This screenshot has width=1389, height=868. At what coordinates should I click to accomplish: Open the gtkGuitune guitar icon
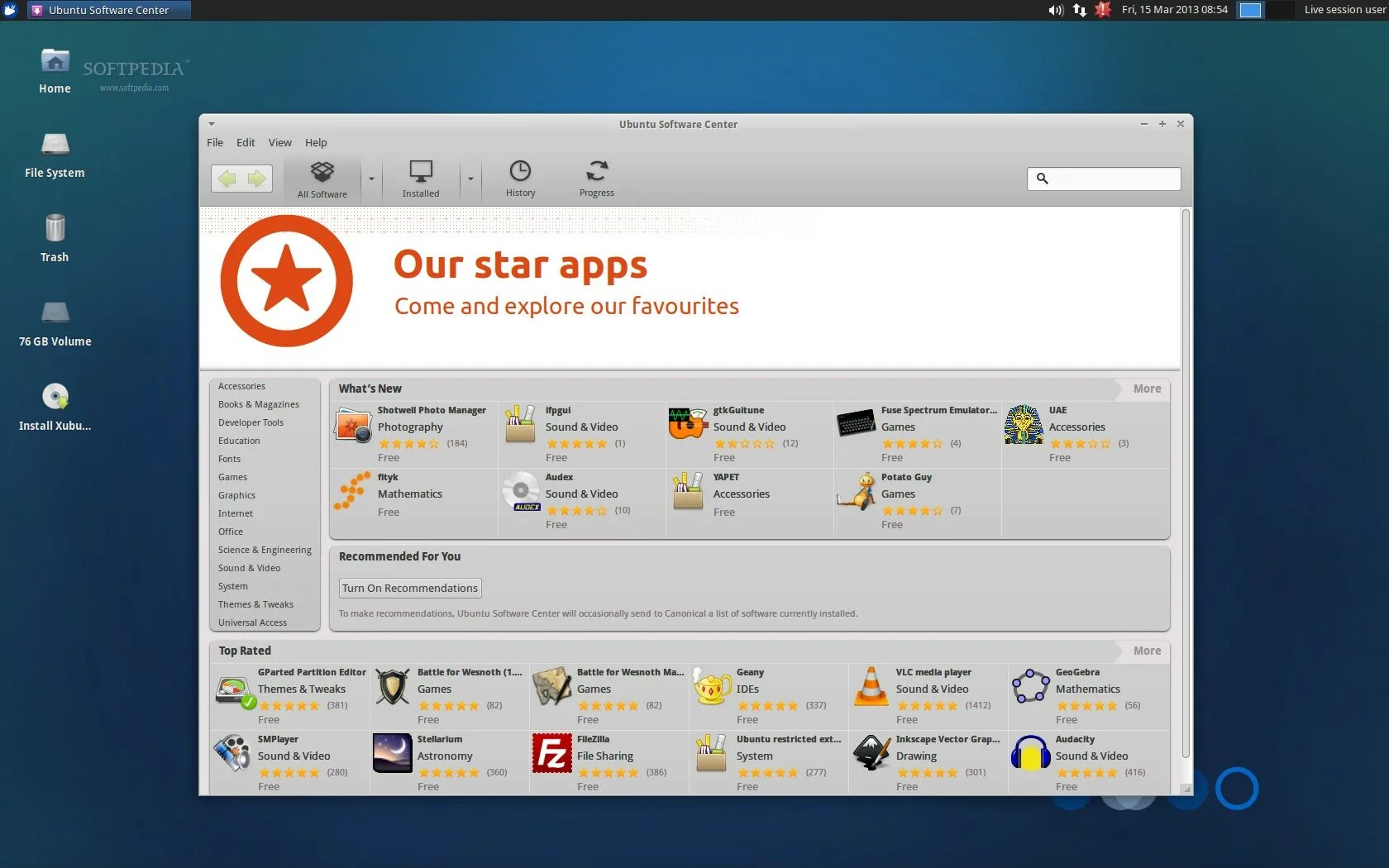688,423
